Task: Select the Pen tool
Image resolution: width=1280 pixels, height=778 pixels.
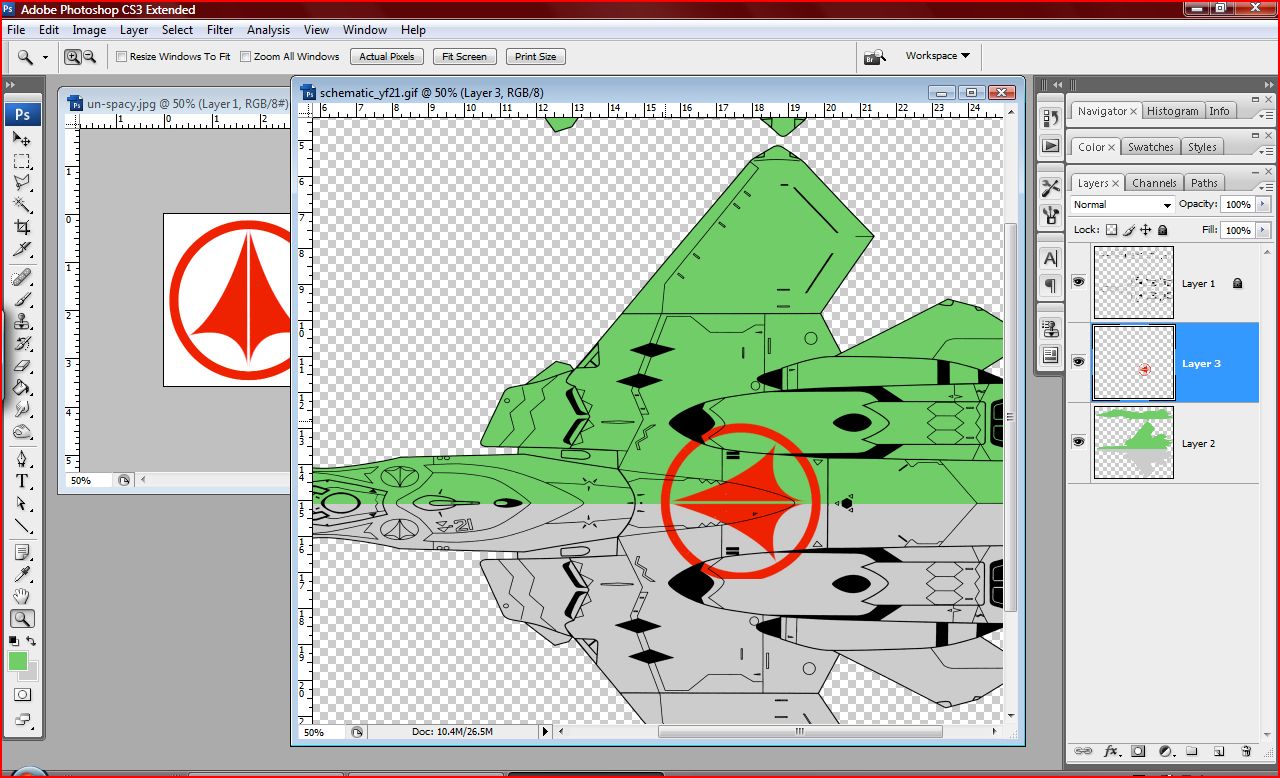Action: point(21,459)
